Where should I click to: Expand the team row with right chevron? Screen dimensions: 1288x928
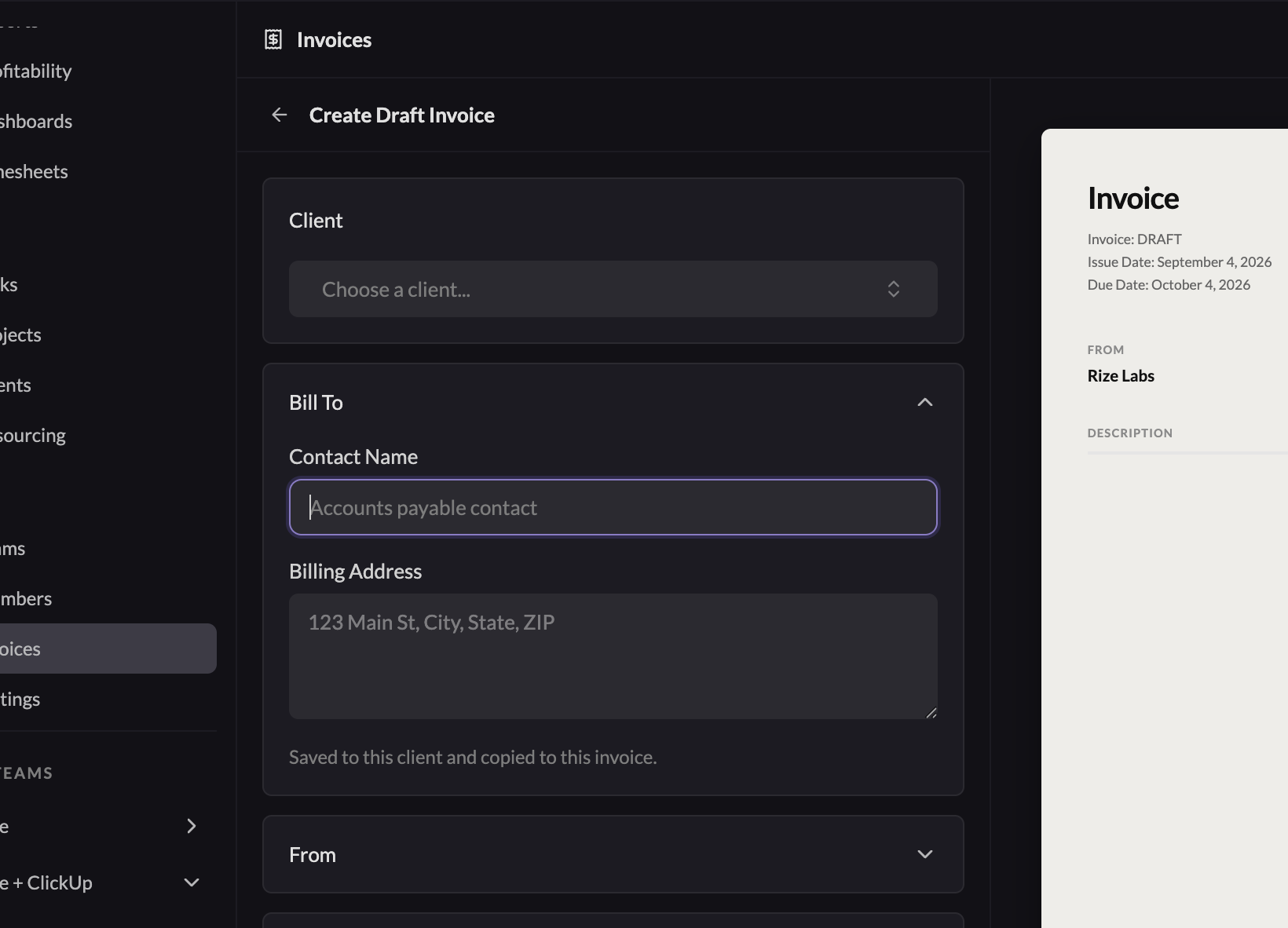coord(191,826)
